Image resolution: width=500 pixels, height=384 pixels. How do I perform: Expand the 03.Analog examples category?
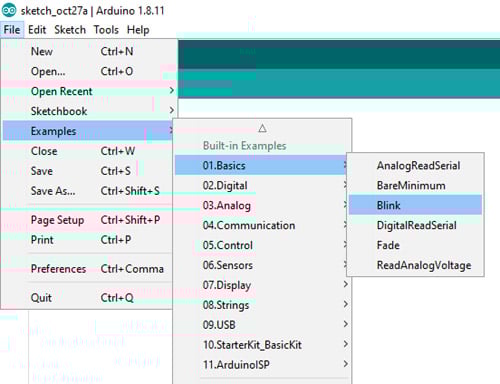(x=262, y=205)
